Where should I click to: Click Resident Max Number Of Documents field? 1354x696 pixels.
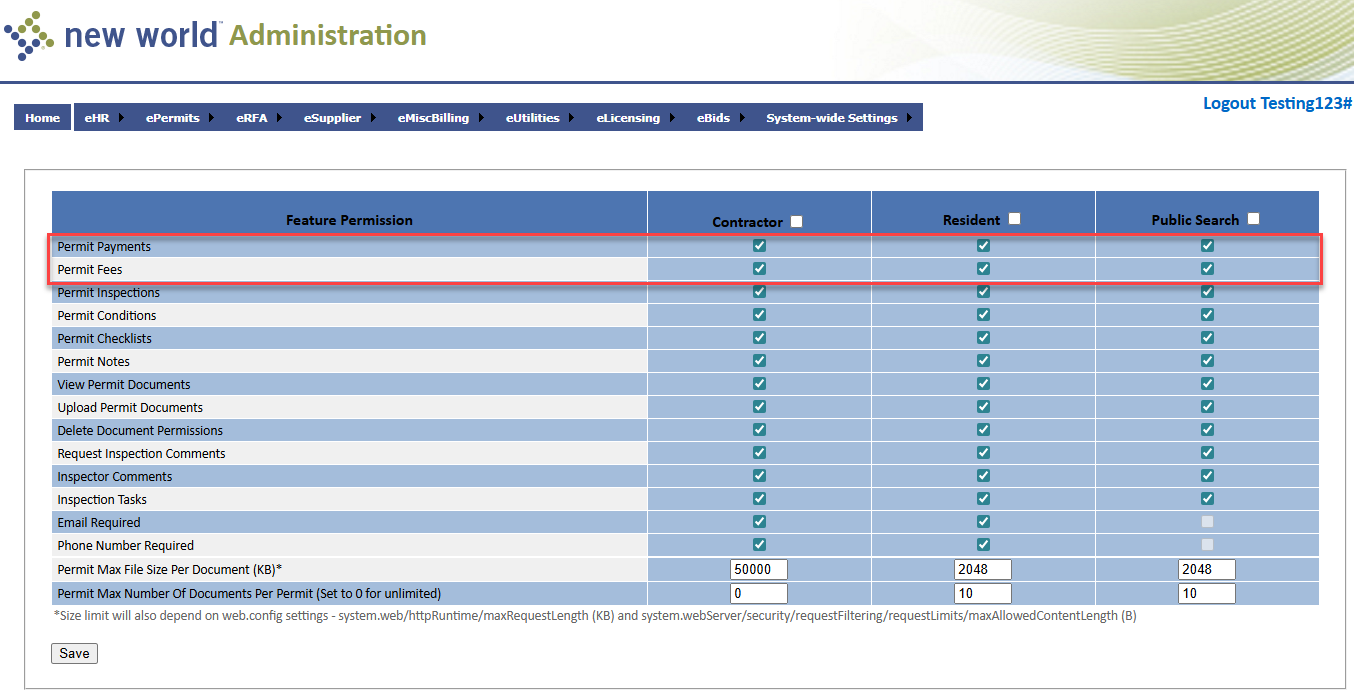[983, 594]
